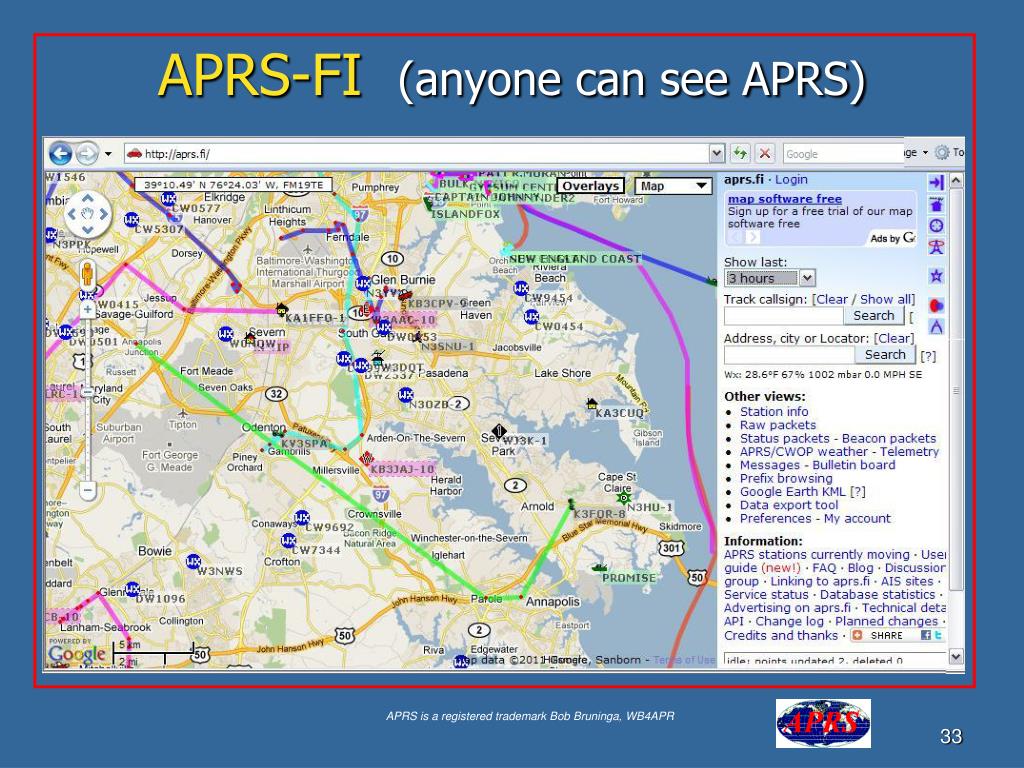Image resolution: width=1024 pixels, height=768 pixels.
Task: Open the Station info view
Action: (774, 411)
